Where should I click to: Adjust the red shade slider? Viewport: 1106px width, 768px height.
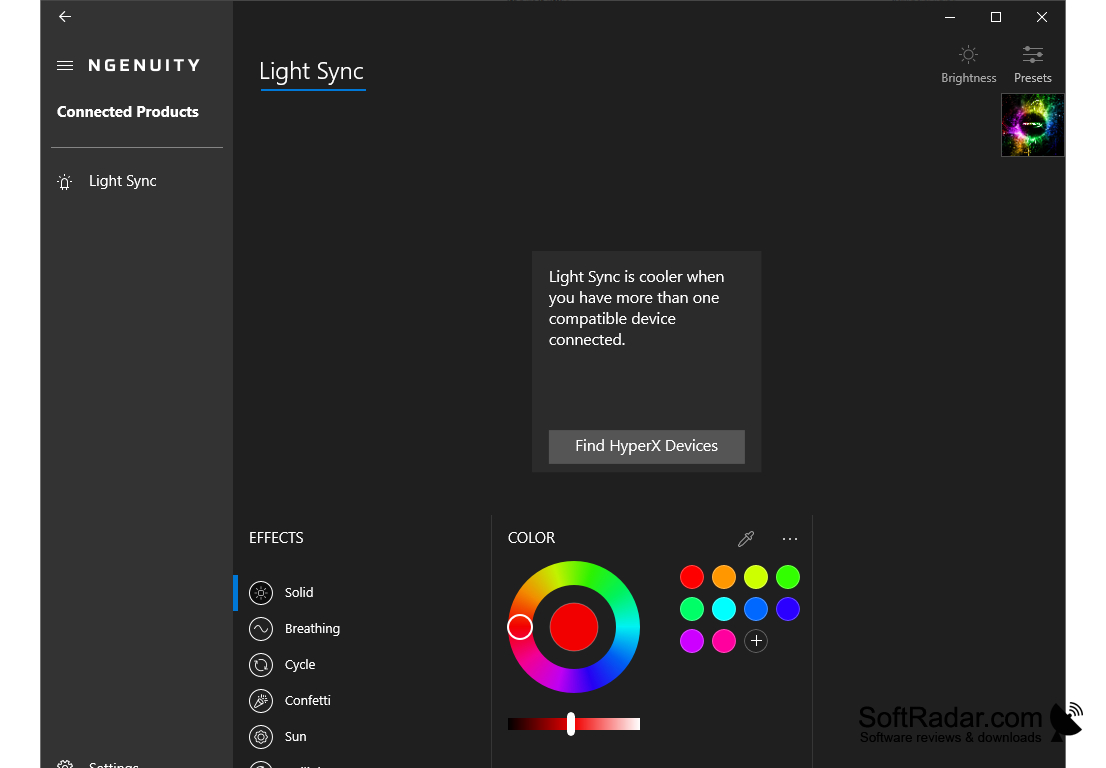coord(571,723)
